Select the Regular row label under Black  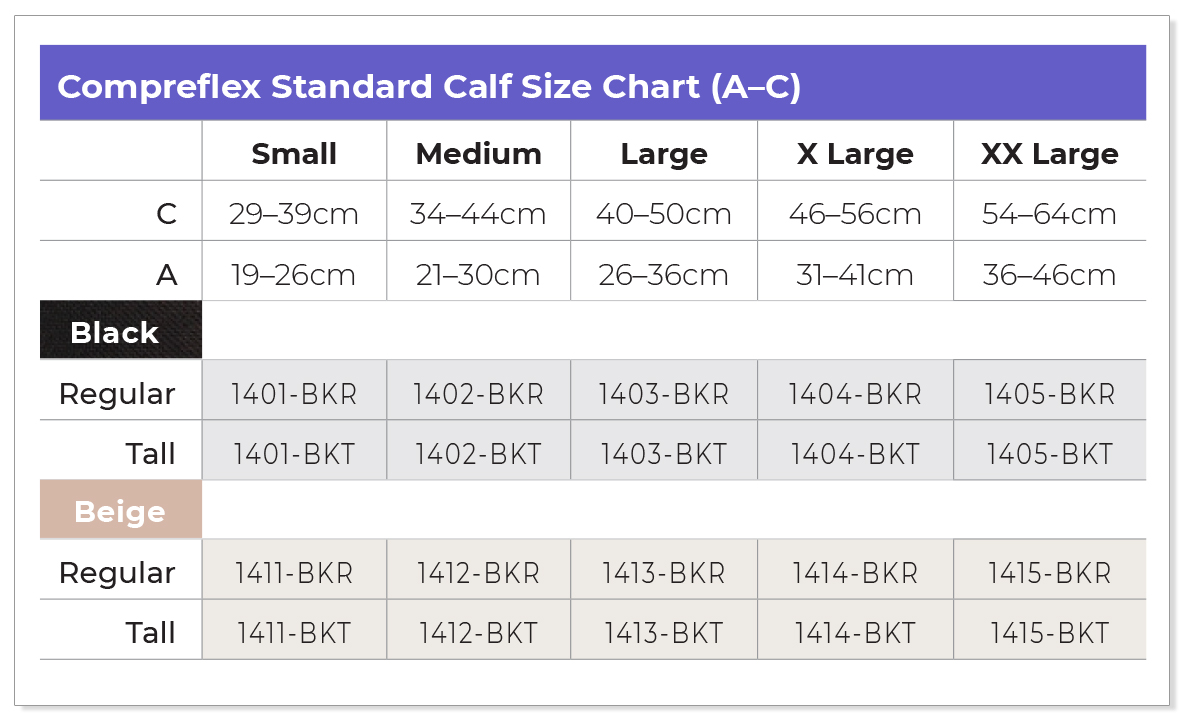117,395
